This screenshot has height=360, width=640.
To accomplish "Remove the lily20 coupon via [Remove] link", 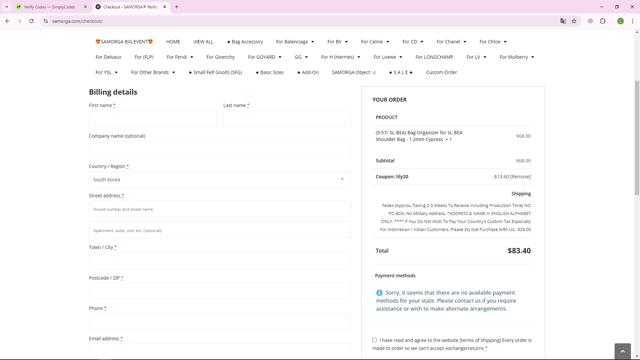I will pos(520,177).
